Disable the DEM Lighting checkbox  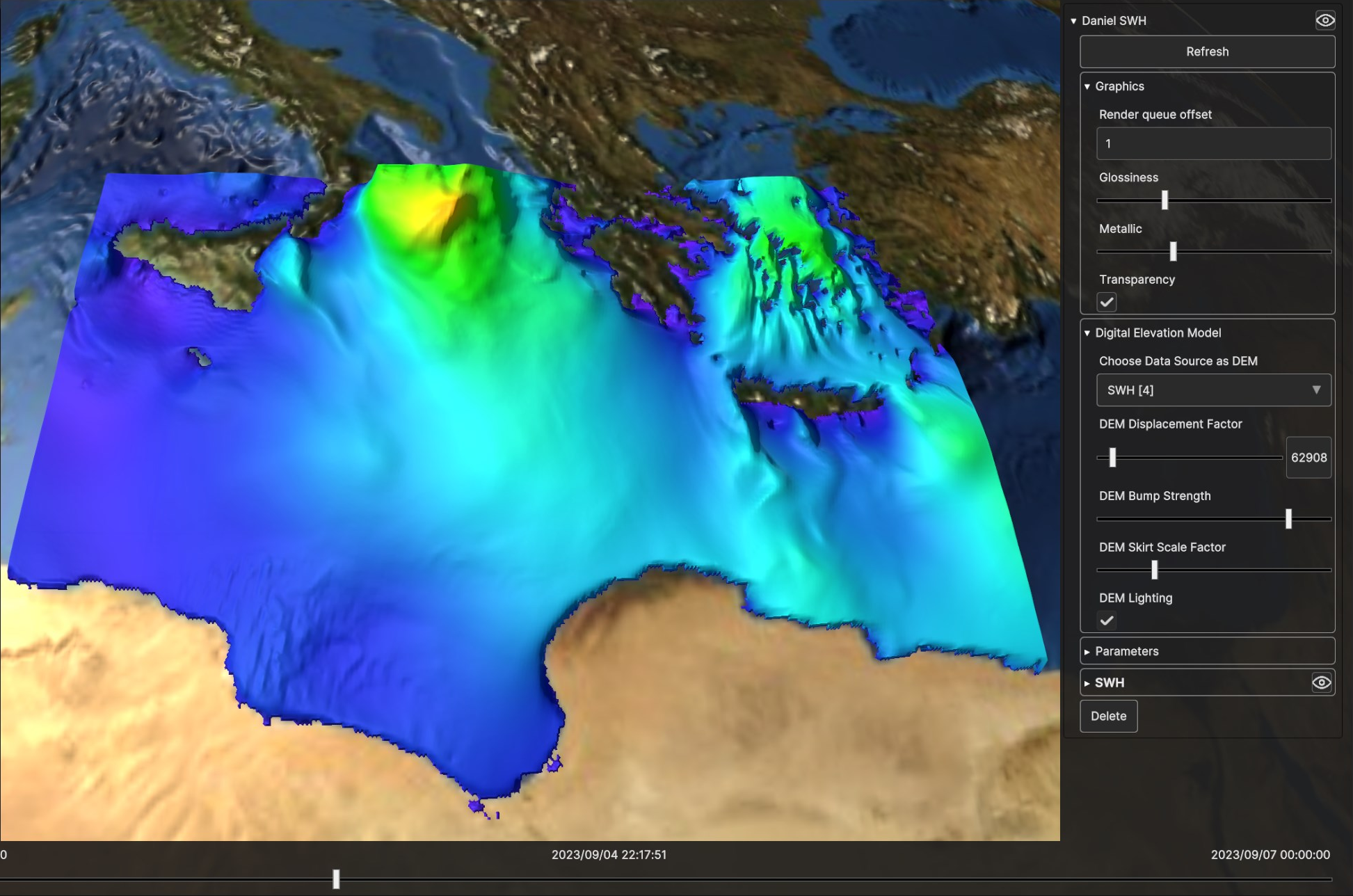(x=1107, y=620)
